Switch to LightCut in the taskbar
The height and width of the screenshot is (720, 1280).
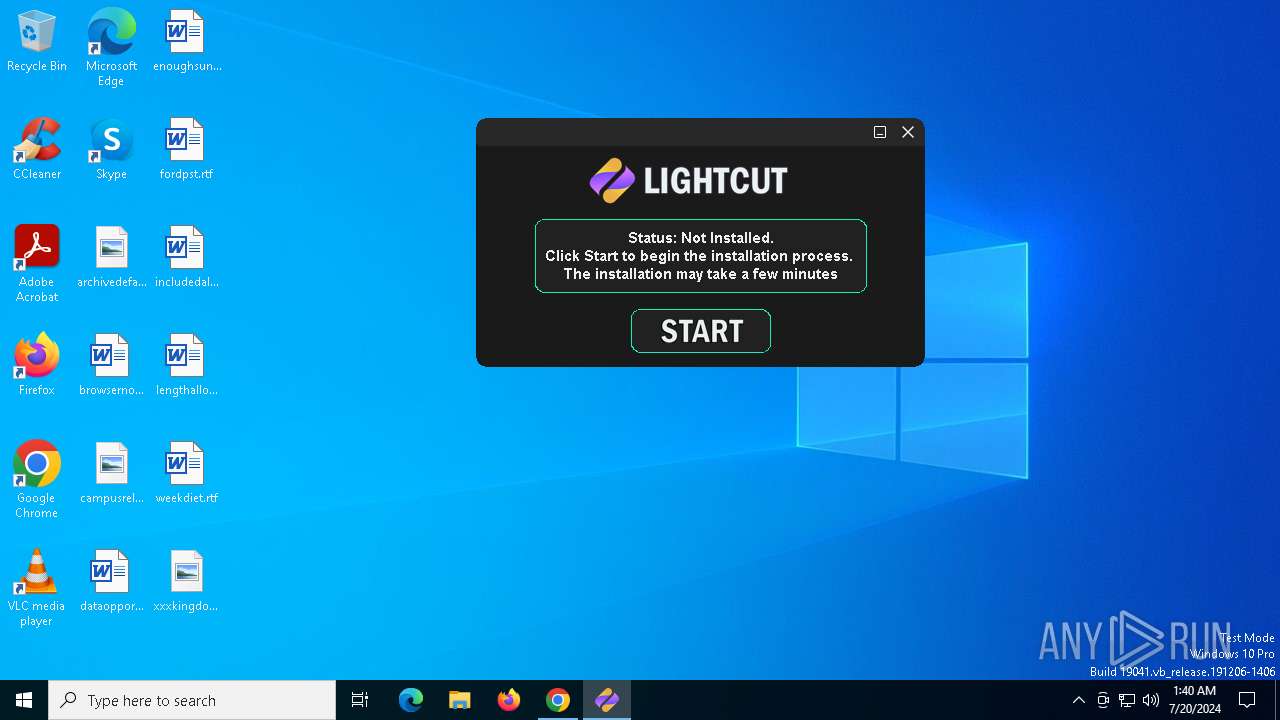point(607,700)
